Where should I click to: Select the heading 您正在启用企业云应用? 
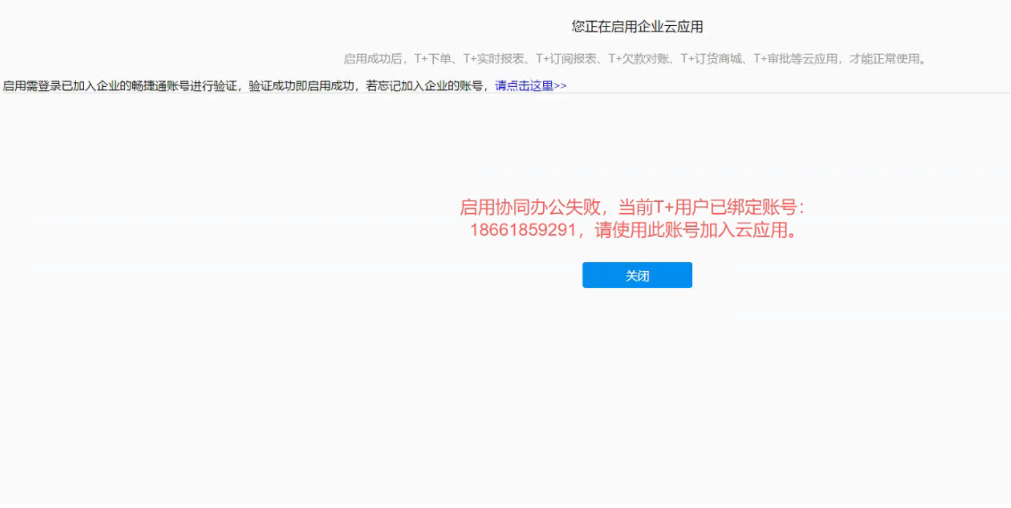tap(637, 27)
